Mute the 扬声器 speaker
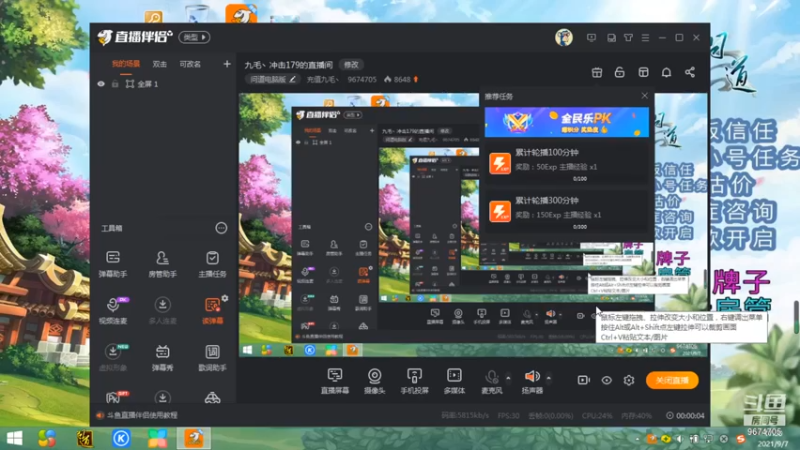Image resolution: width=800 pixels, height=450 pixels. coord(532,381)
